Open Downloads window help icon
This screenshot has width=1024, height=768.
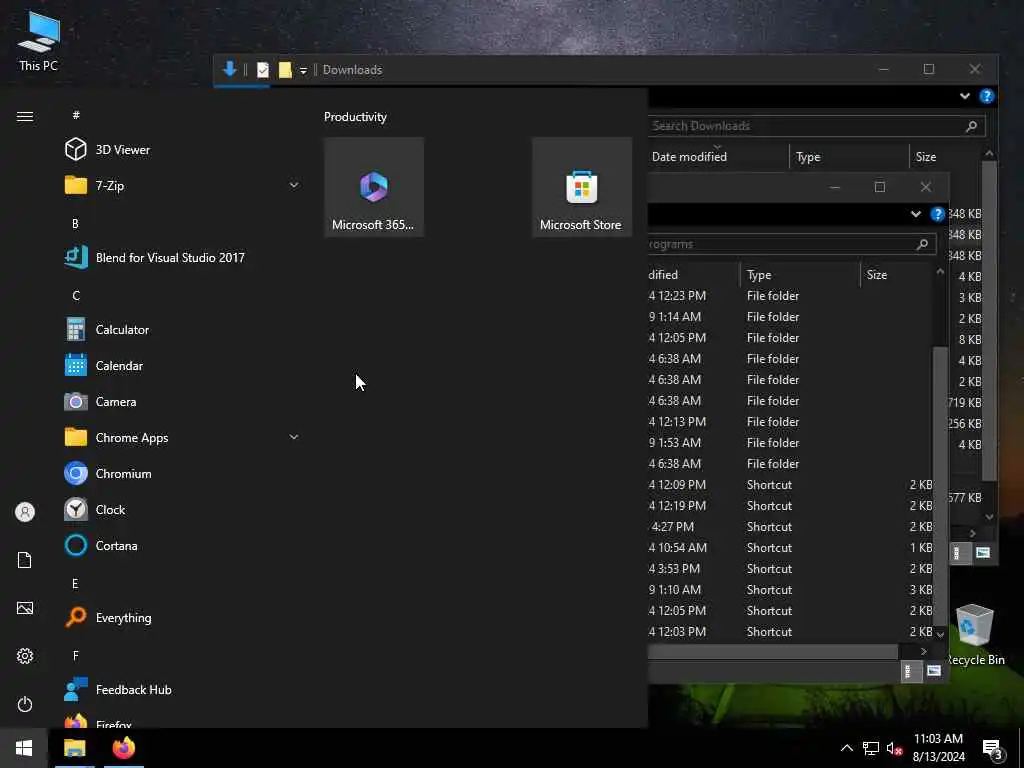pos(987,97)
